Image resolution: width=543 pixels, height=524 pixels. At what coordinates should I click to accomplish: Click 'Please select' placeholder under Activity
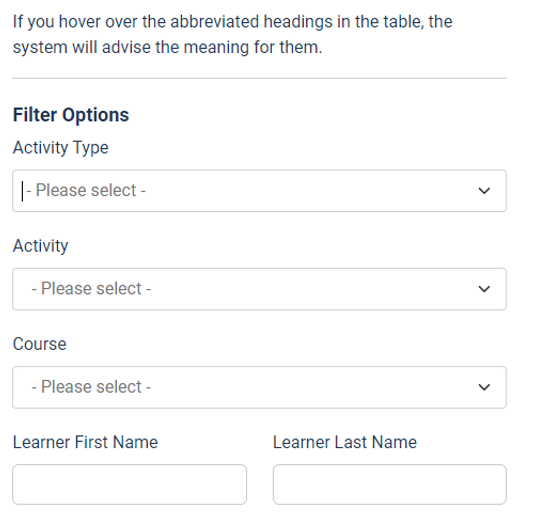[91, 289]
